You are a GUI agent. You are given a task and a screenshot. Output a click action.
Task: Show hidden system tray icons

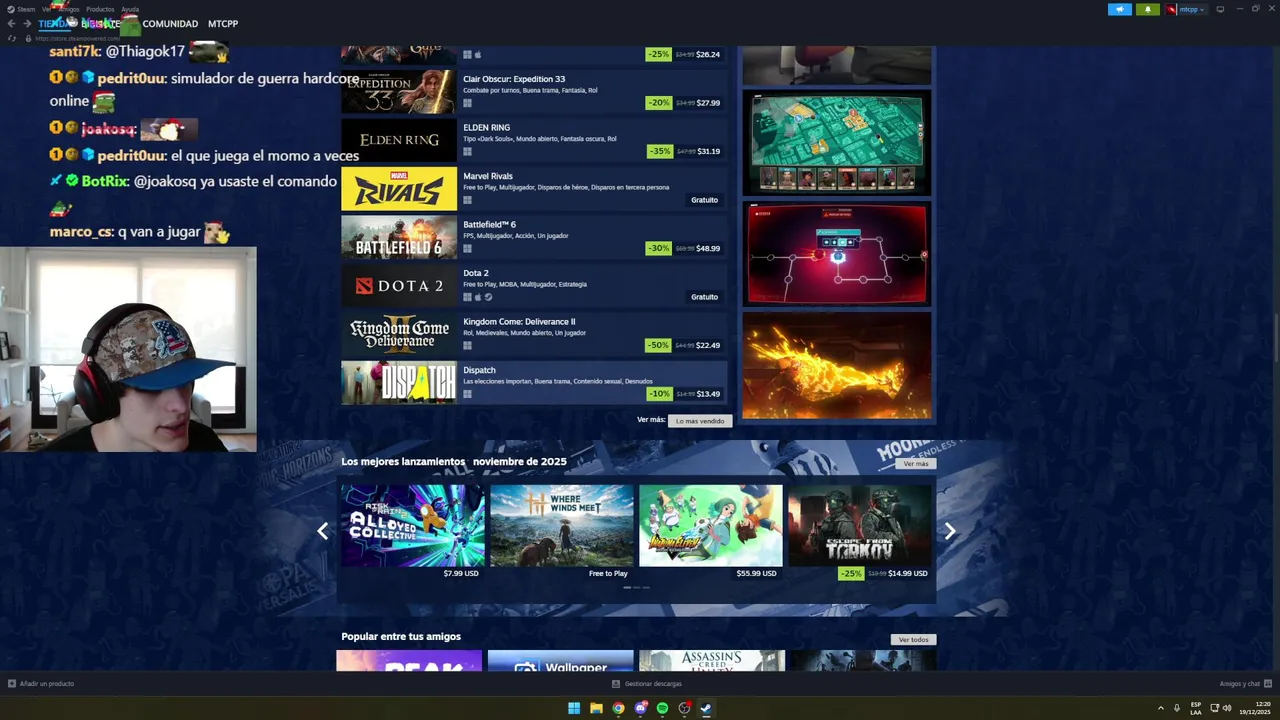point(1160,708)
